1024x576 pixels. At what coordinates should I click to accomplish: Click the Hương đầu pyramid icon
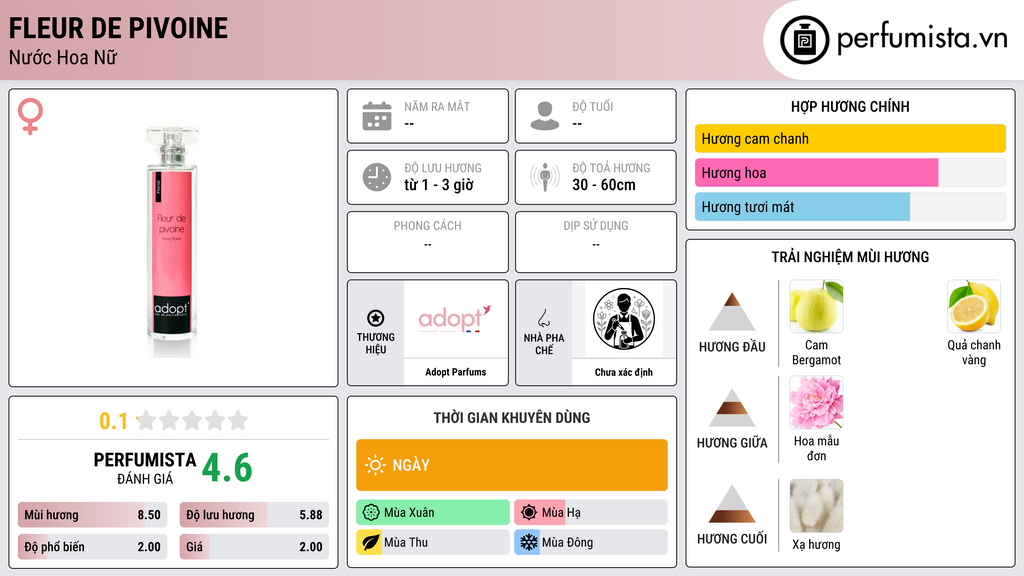point(732,312)
